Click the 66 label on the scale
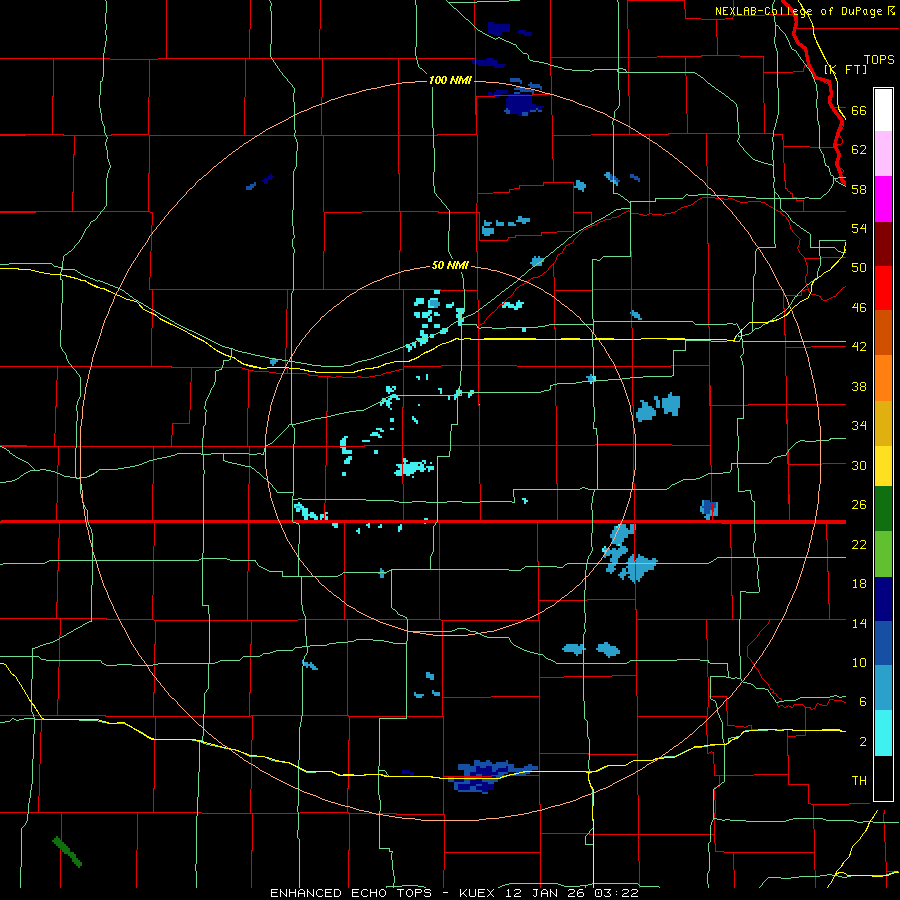 coord(859,110)
